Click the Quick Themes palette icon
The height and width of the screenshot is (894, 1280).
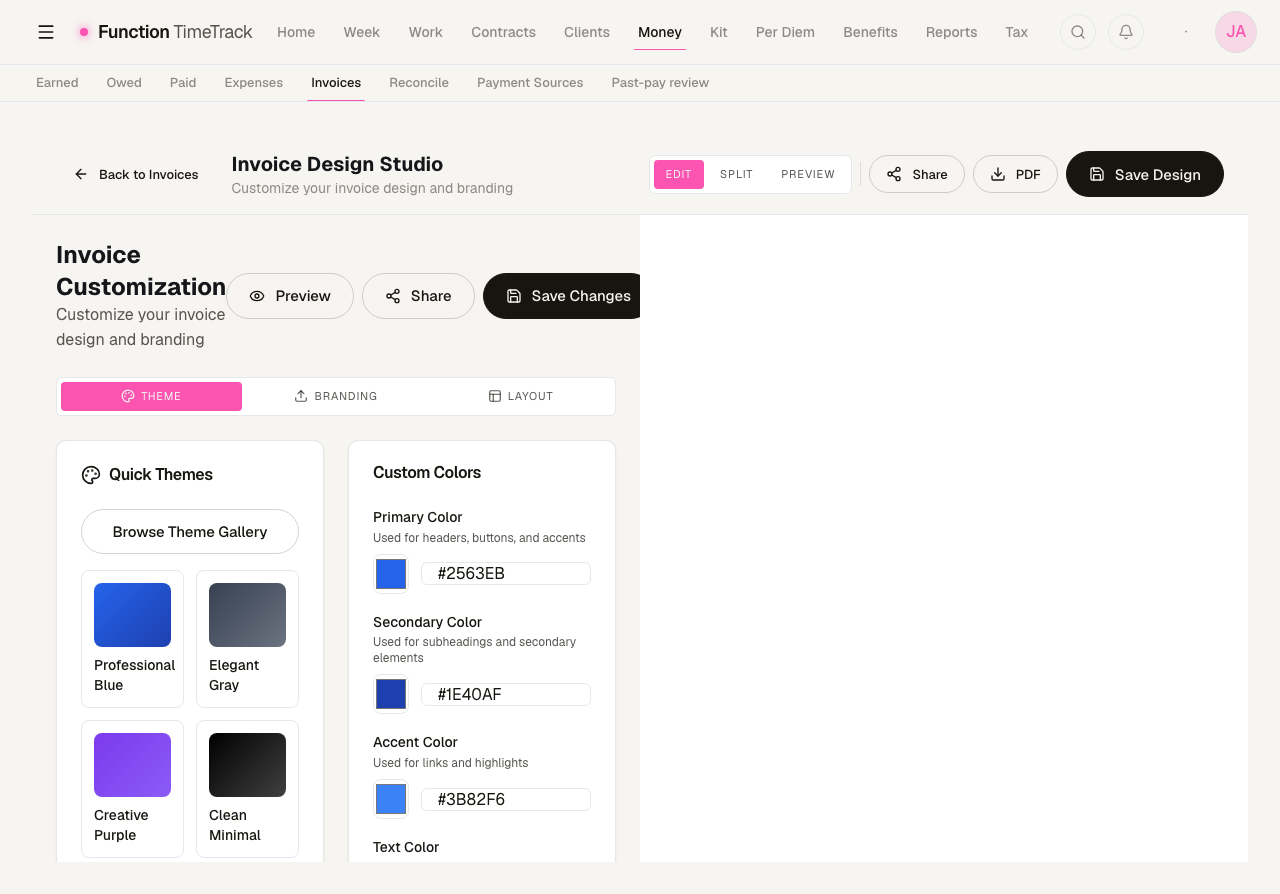(91, 475)
